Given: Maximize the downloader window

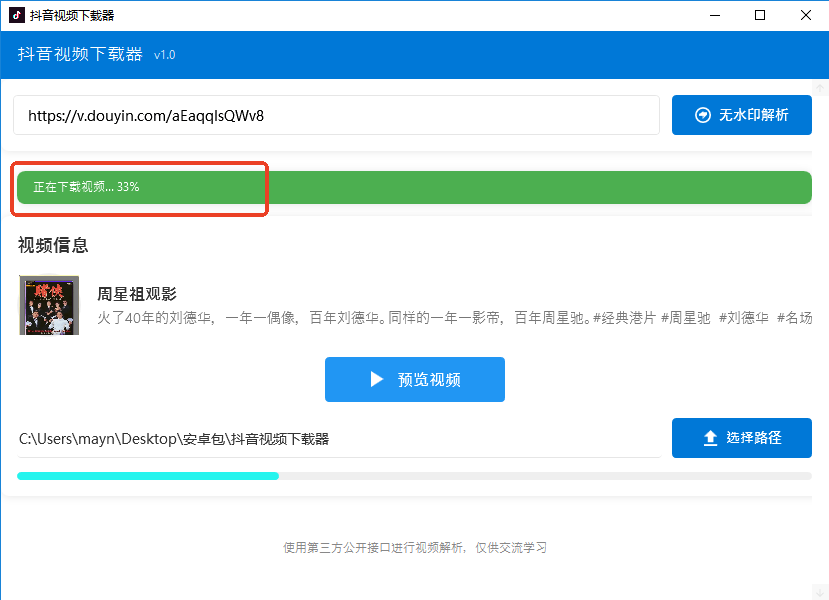Looking at the screenshot, I should [x=760, y=15].
